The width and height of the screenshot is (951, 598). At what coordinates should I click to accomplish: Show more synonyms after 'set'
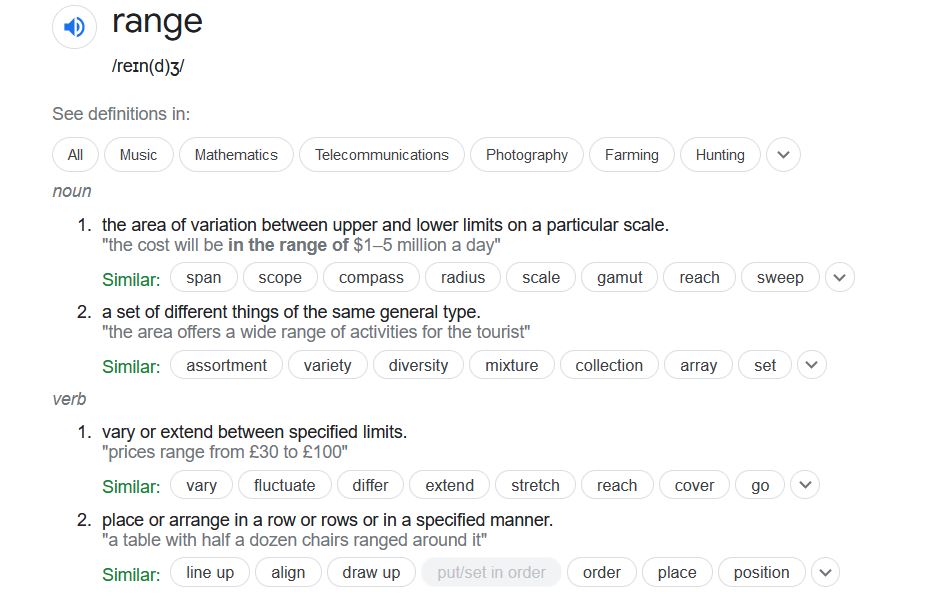point(811,365)
